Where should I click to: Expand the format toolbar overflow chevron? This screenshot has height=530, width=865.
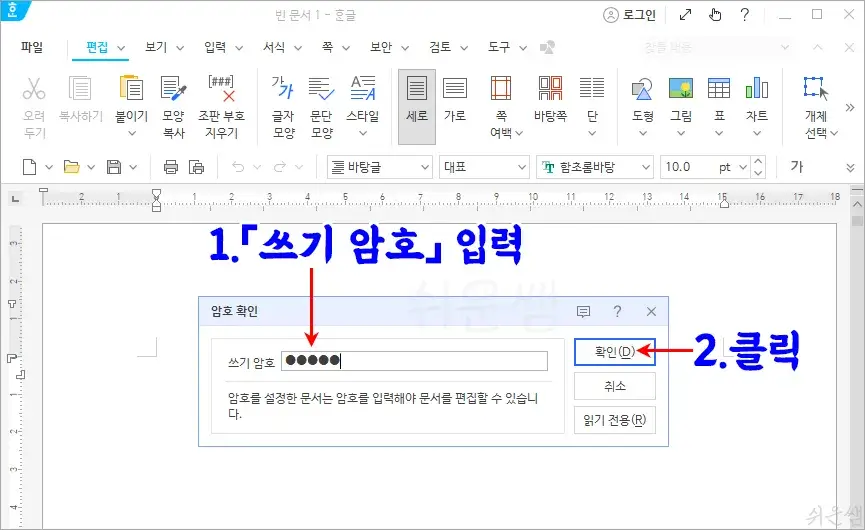point(850,168)
